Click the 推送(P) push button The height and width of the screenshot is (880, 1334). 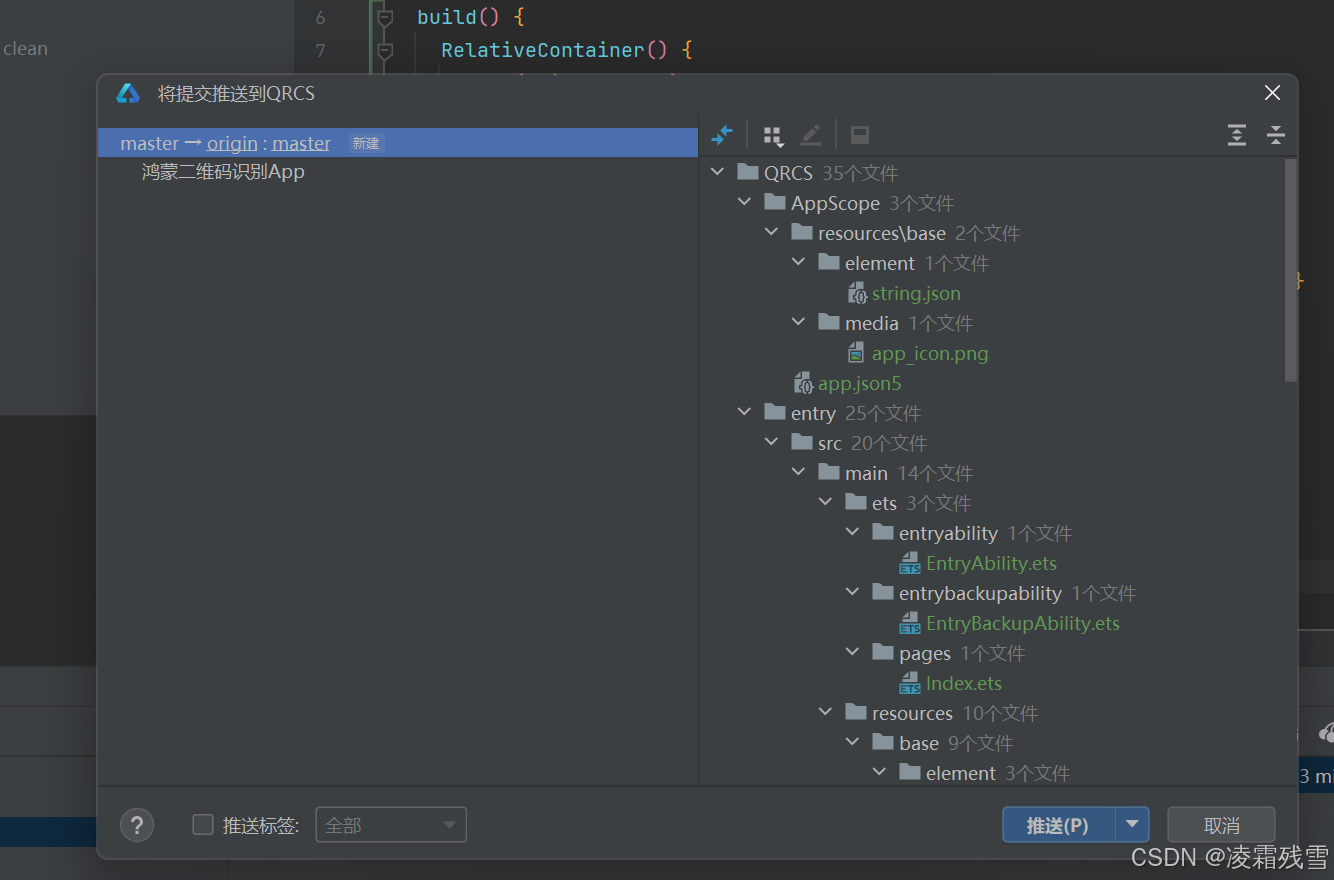[x=1058, y=825]
